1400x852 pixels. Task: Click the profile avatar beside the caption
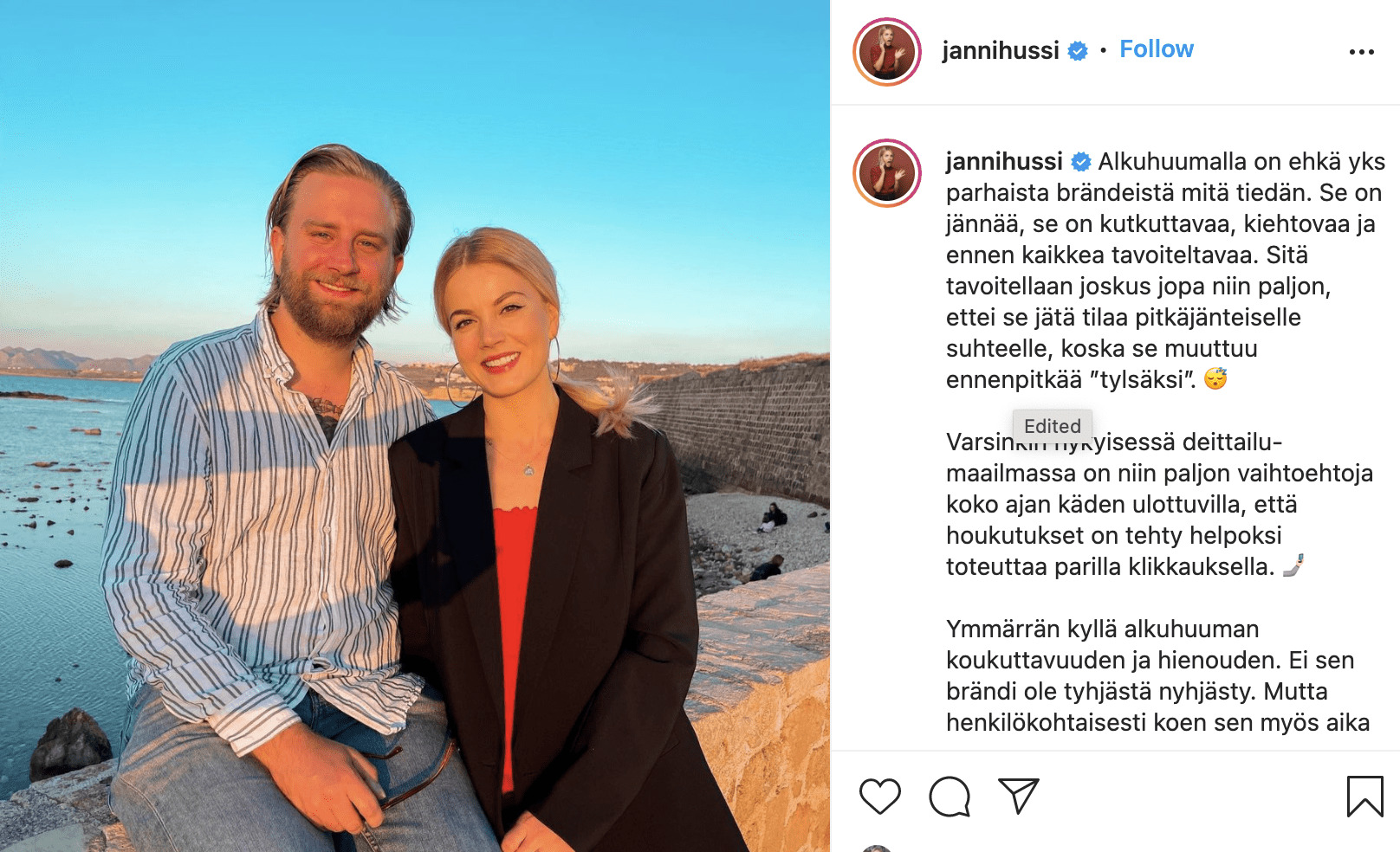coord(887,173)
